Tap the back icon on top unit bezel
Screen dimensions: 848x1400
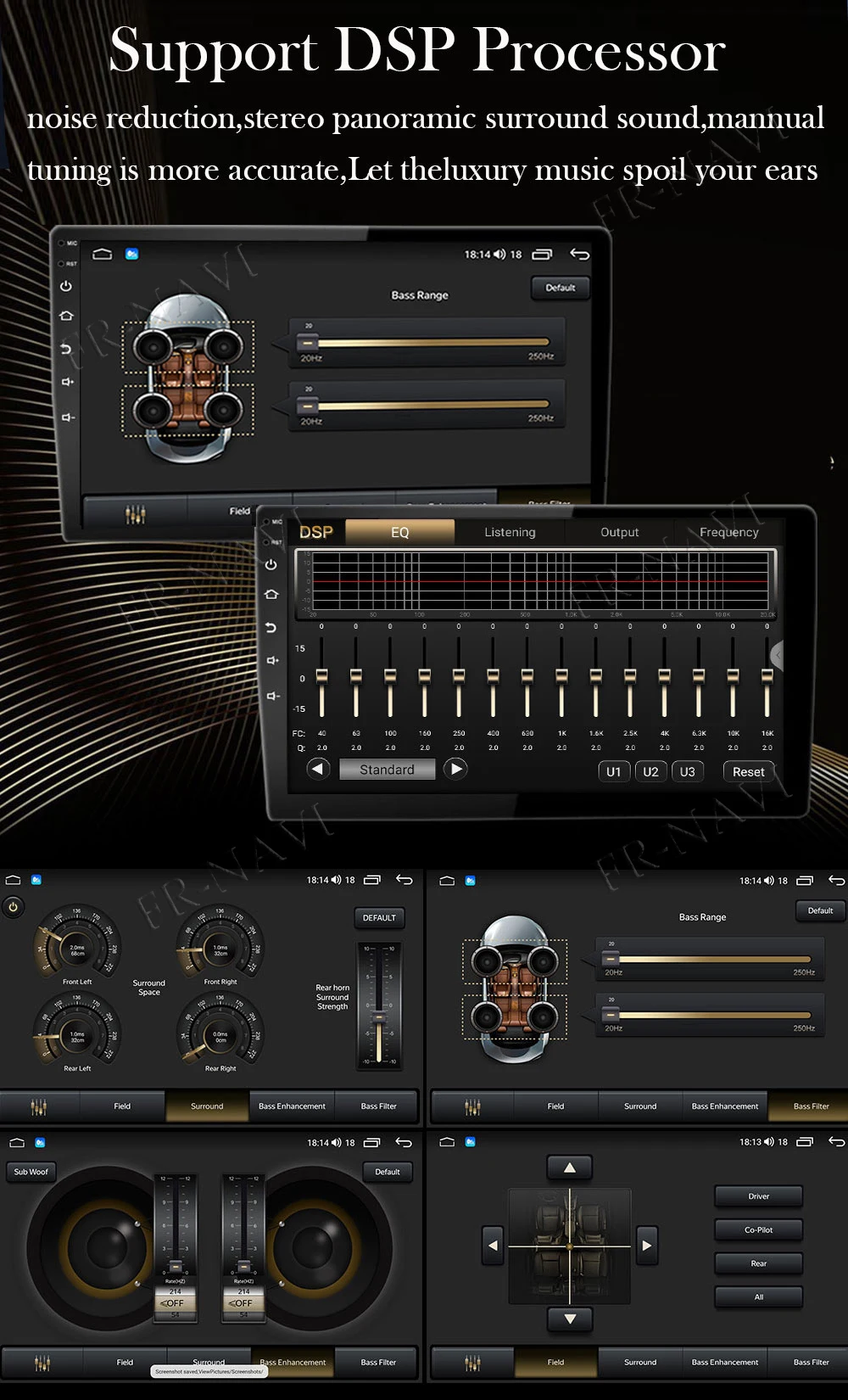[66, 349]
